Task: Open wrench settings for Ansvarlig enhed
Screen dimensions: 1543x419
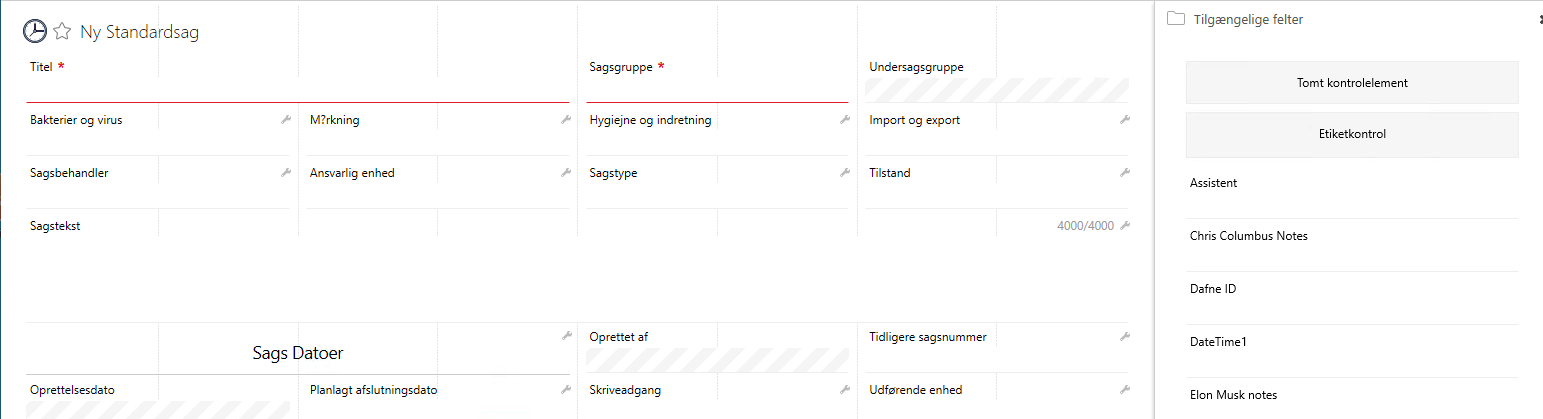Action: click(x=565, y=173)
